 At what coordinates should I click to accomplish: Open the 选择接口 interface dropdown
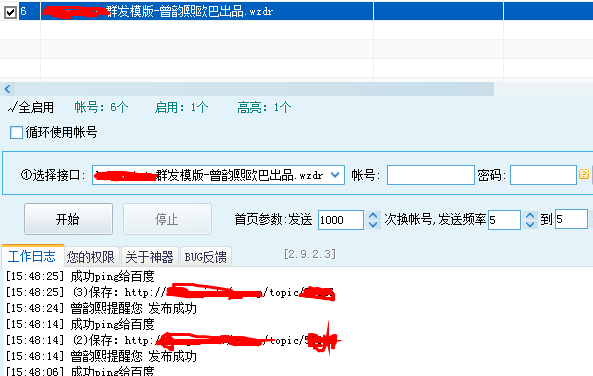point(335,175)
